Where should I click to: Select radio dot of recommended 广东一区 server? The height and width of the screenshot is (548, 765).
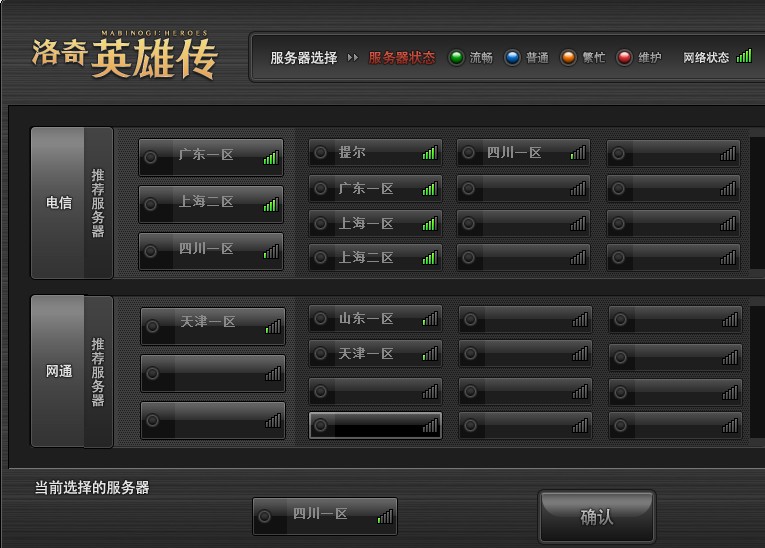pyautogui.click(x=151, y=157)
